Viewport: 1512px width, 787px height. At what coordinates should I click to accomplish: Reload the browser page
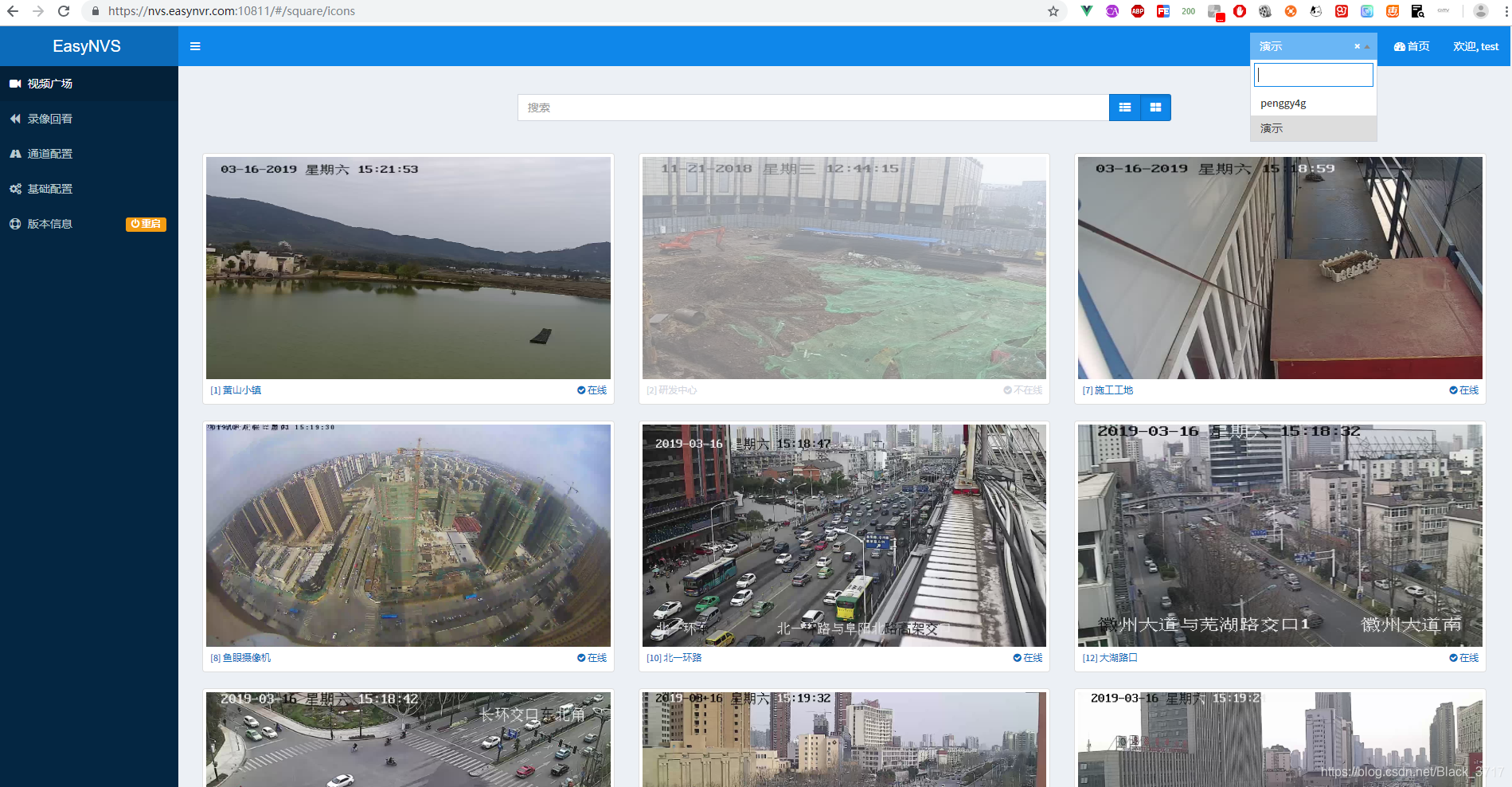pos(64,11)
